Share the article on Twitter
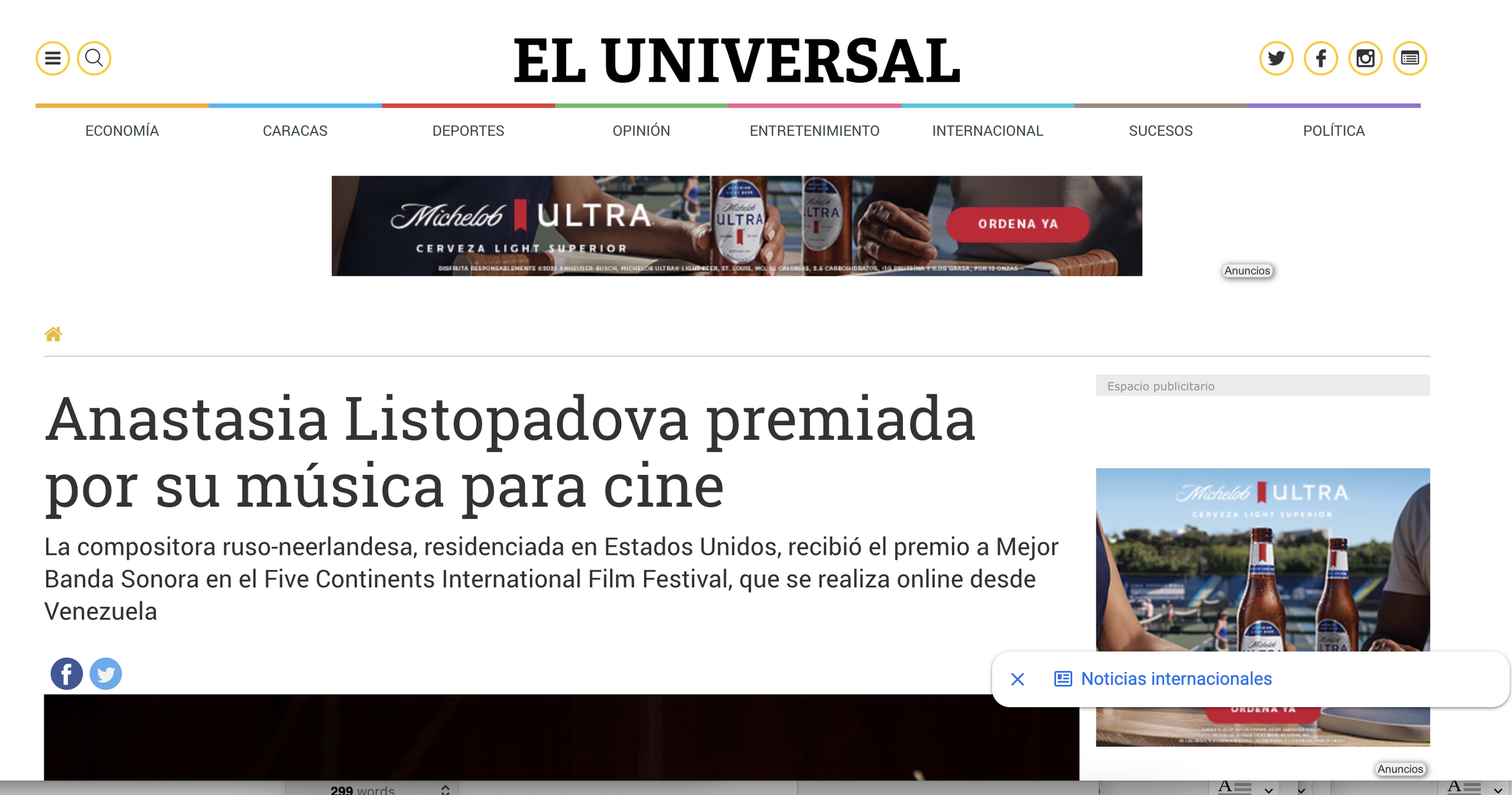1512x795 pixels. click(106, 673)
